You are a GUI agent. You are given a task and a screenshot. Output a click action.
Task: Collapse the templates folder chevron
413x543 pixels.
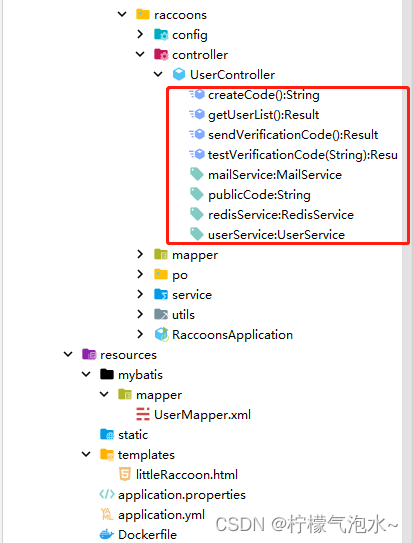tap(86, 454)
